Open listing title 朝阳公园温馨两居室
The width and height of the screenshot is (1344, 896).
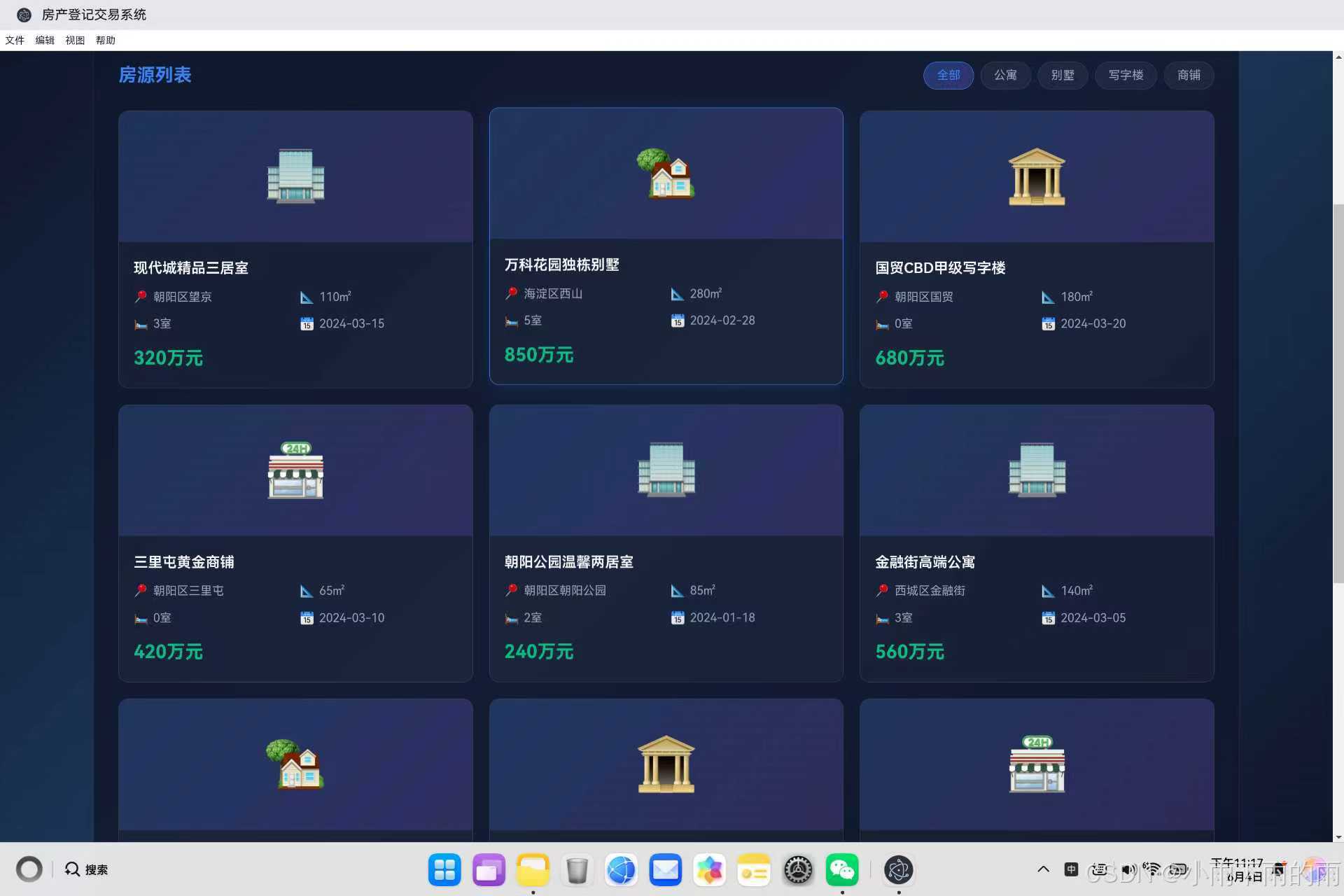pyautogui.click(x=568, y=561)
